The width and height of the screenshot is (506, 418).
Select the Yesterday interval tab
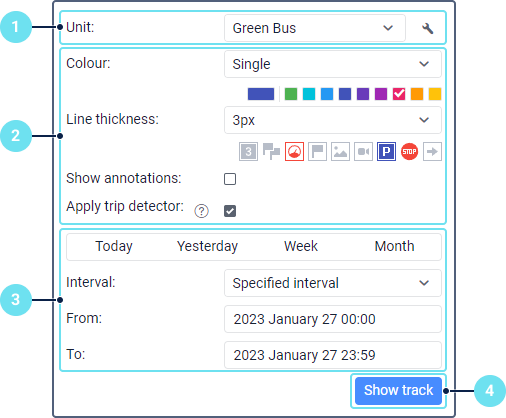[207, 247]
